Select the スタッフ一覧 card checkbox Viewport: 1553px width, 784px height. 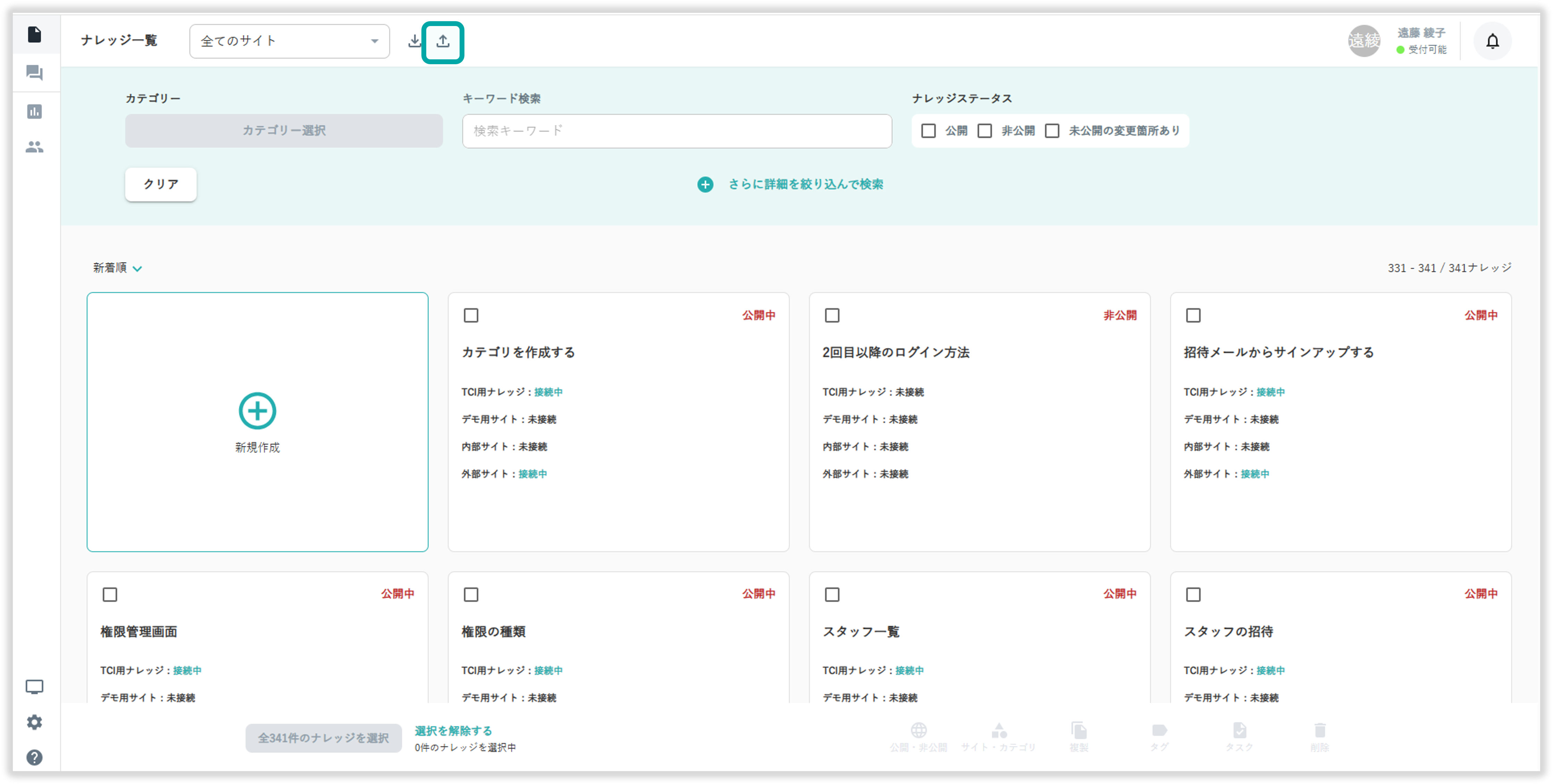click(x=832, y=594)
